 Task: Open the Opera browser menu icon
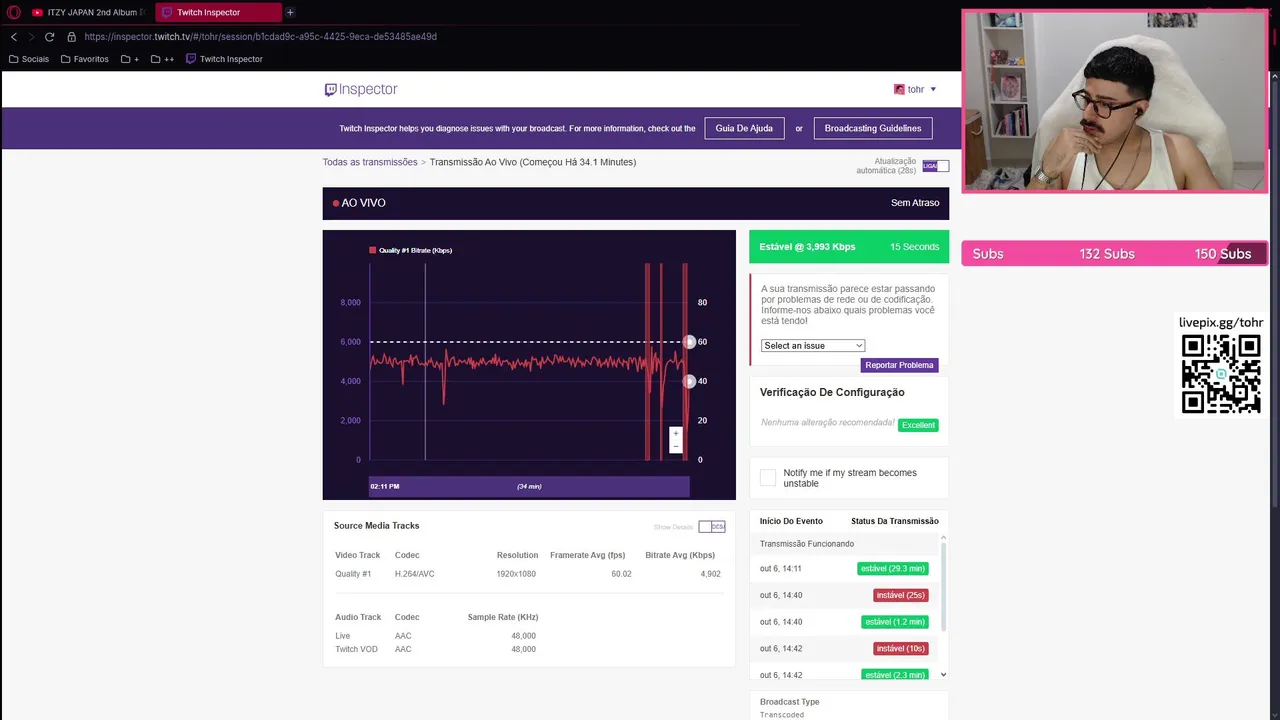pyautogui.click(x=13, y=12)
